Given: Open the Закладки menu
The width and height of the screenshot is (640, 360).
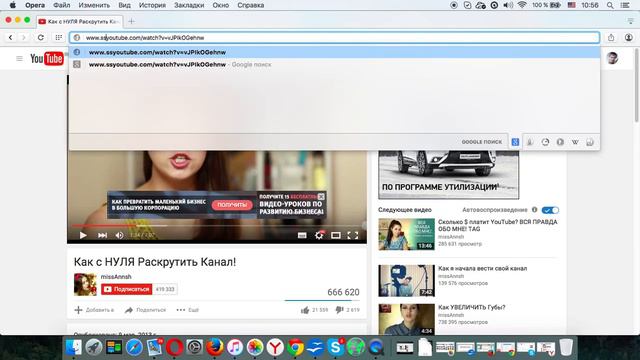Looking at the screenshot, I should click(x=189, y=5).
